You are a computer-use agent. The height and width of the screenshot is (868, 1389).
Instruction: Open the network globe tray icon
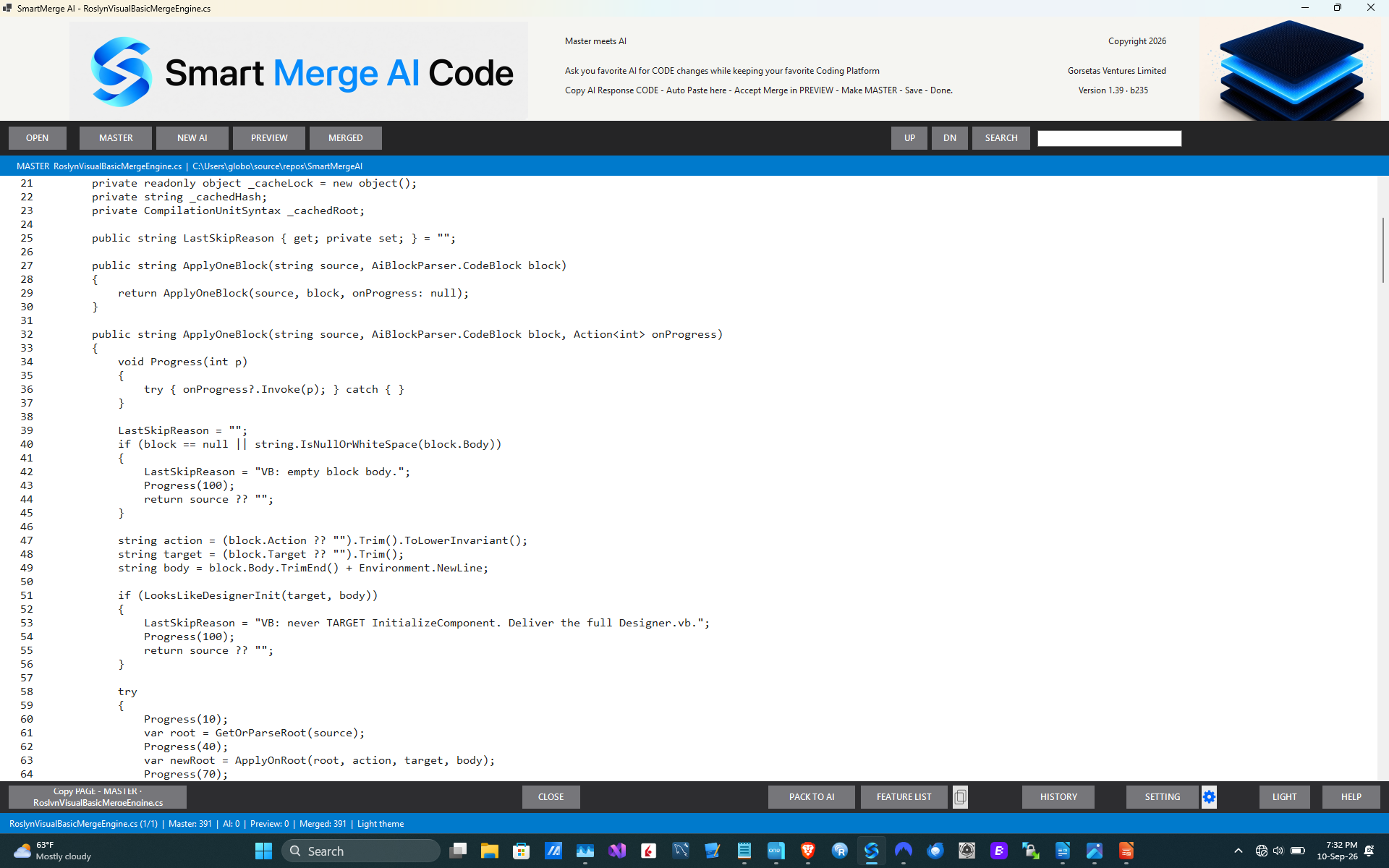(1261, 851)
